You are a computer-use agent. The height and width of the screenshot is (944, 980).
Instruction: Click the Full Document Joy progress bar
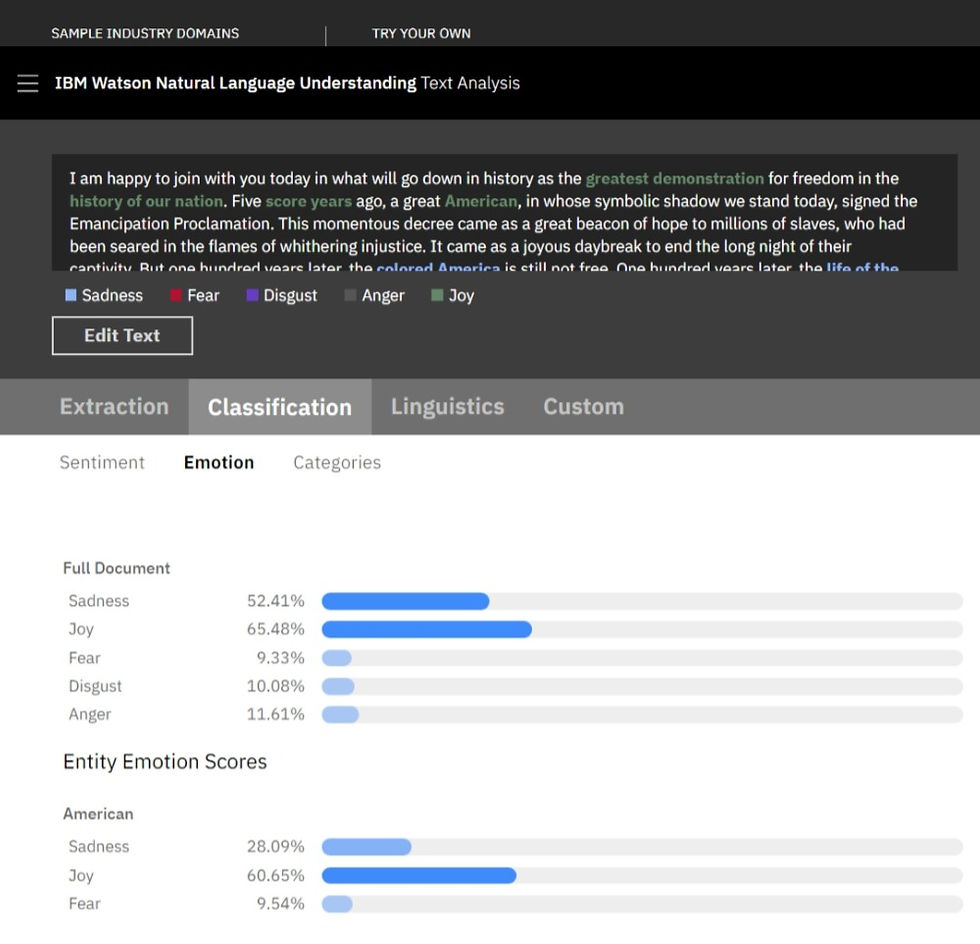(x=642, y=630)
